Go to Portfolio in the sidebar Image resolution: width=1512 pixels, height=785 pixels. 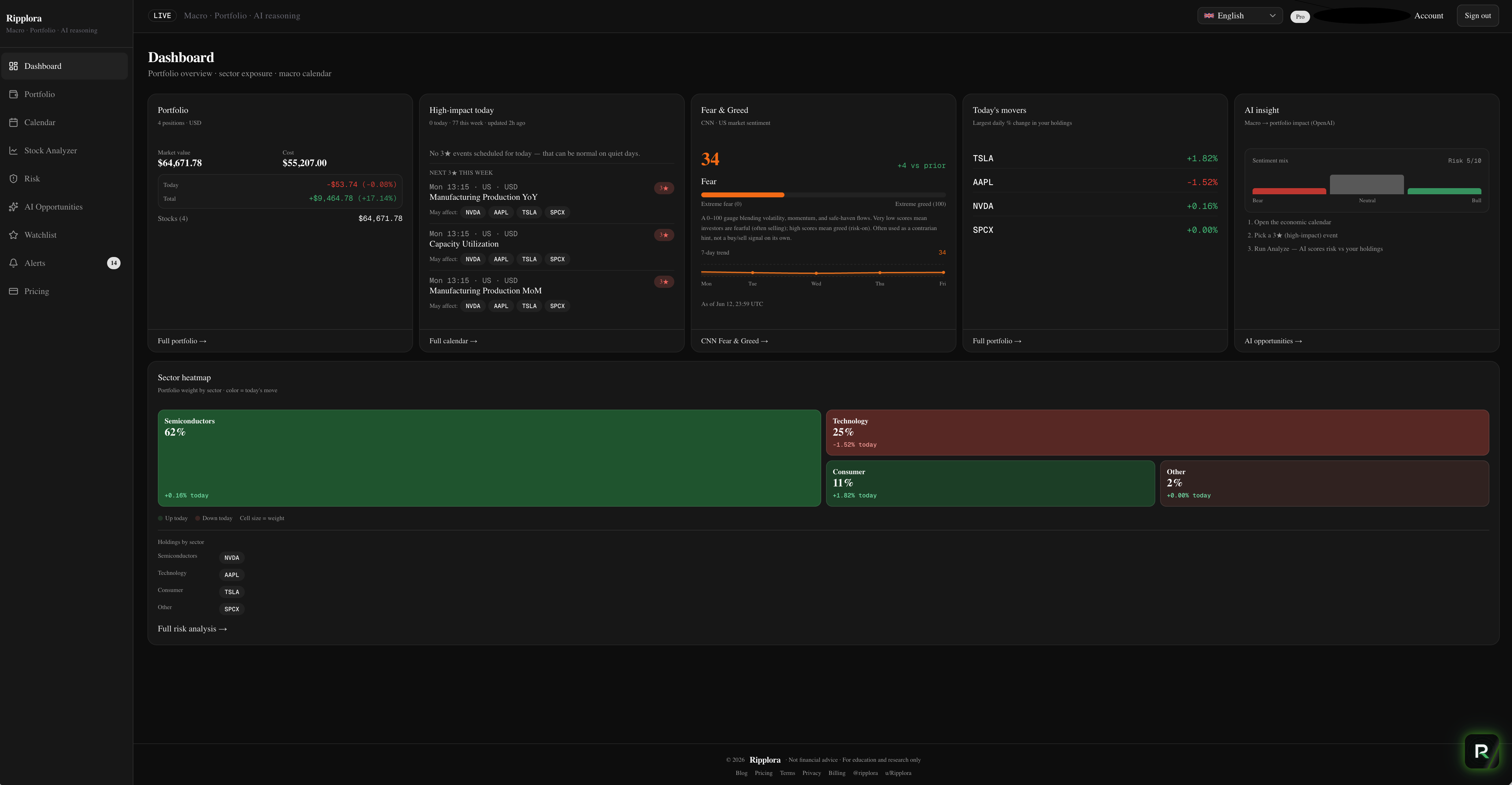coord(65,95)
